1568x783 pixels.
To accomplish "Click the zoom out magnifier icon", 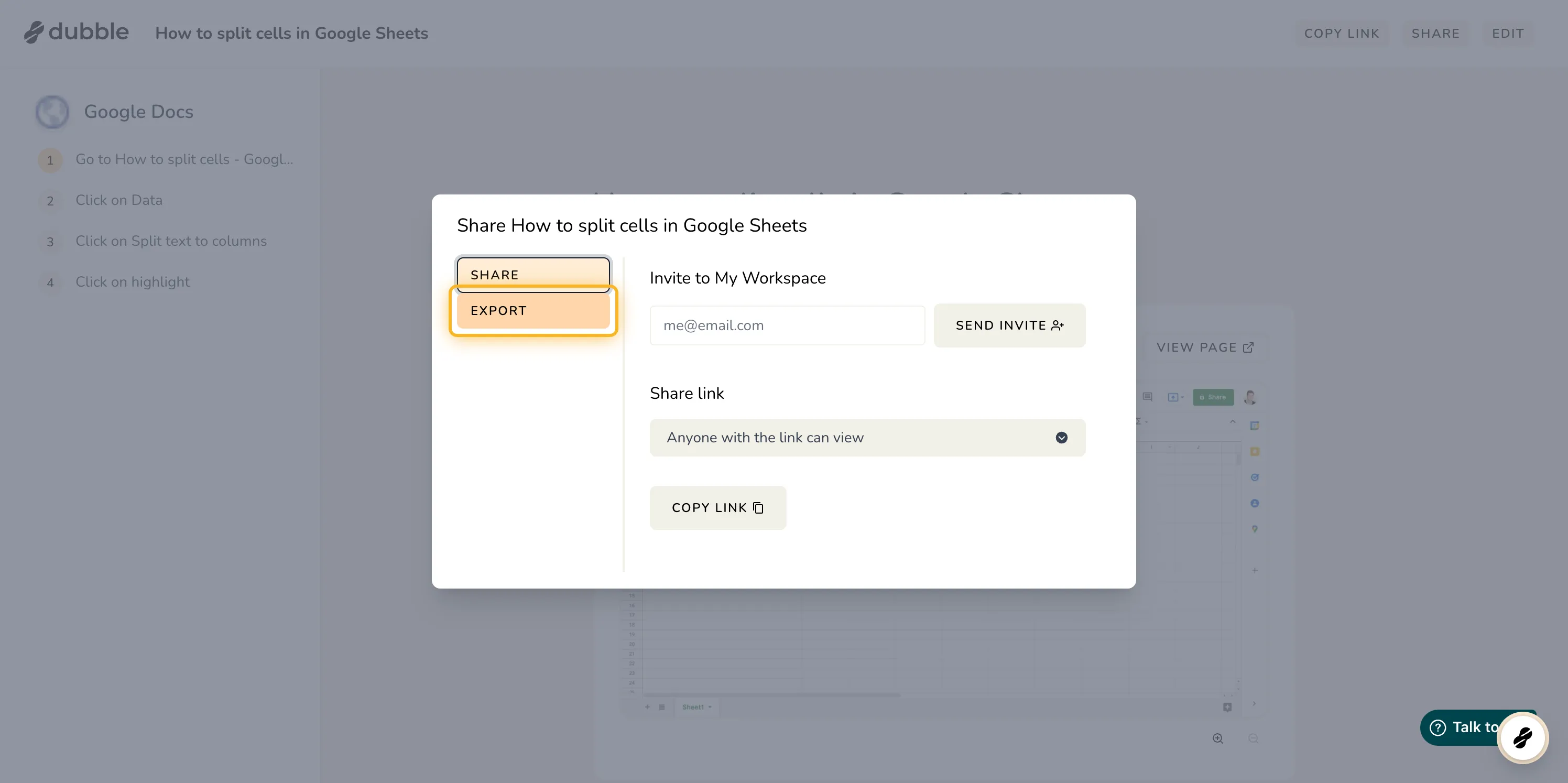I will [x=1254, y=737].
